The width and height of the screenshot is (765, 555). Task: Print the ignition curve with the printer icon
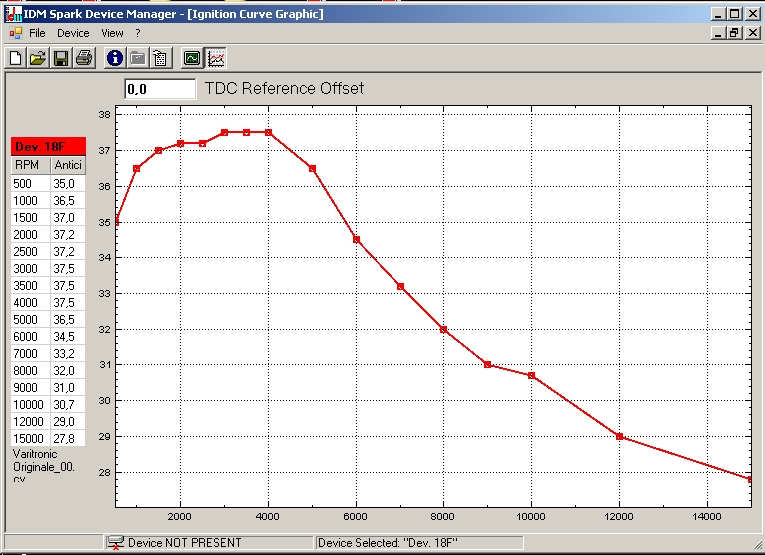[x=83, y=58]
